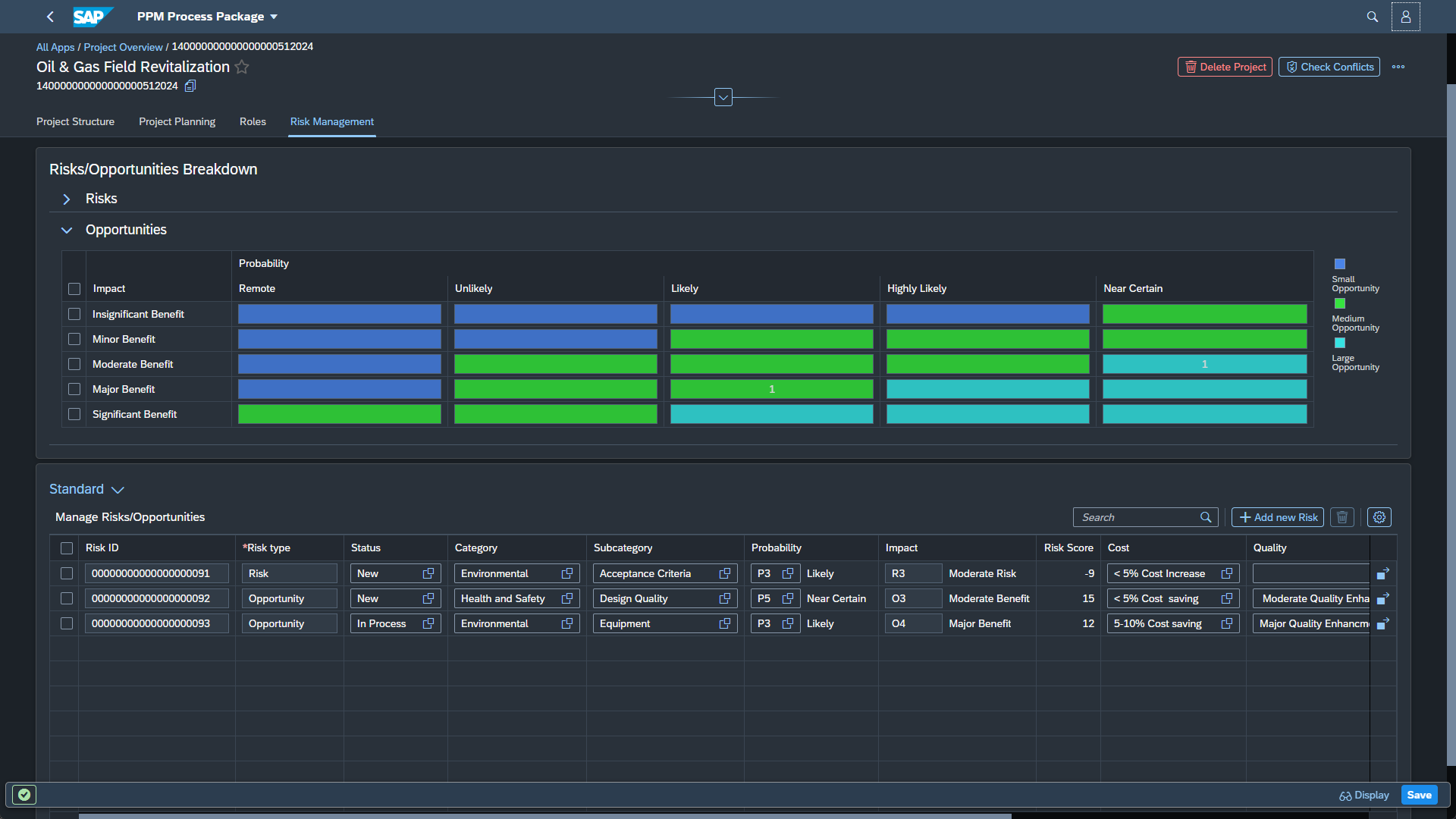Open details arrow for risk 0091
The image size is (1456, 819).
(1382, 573)
